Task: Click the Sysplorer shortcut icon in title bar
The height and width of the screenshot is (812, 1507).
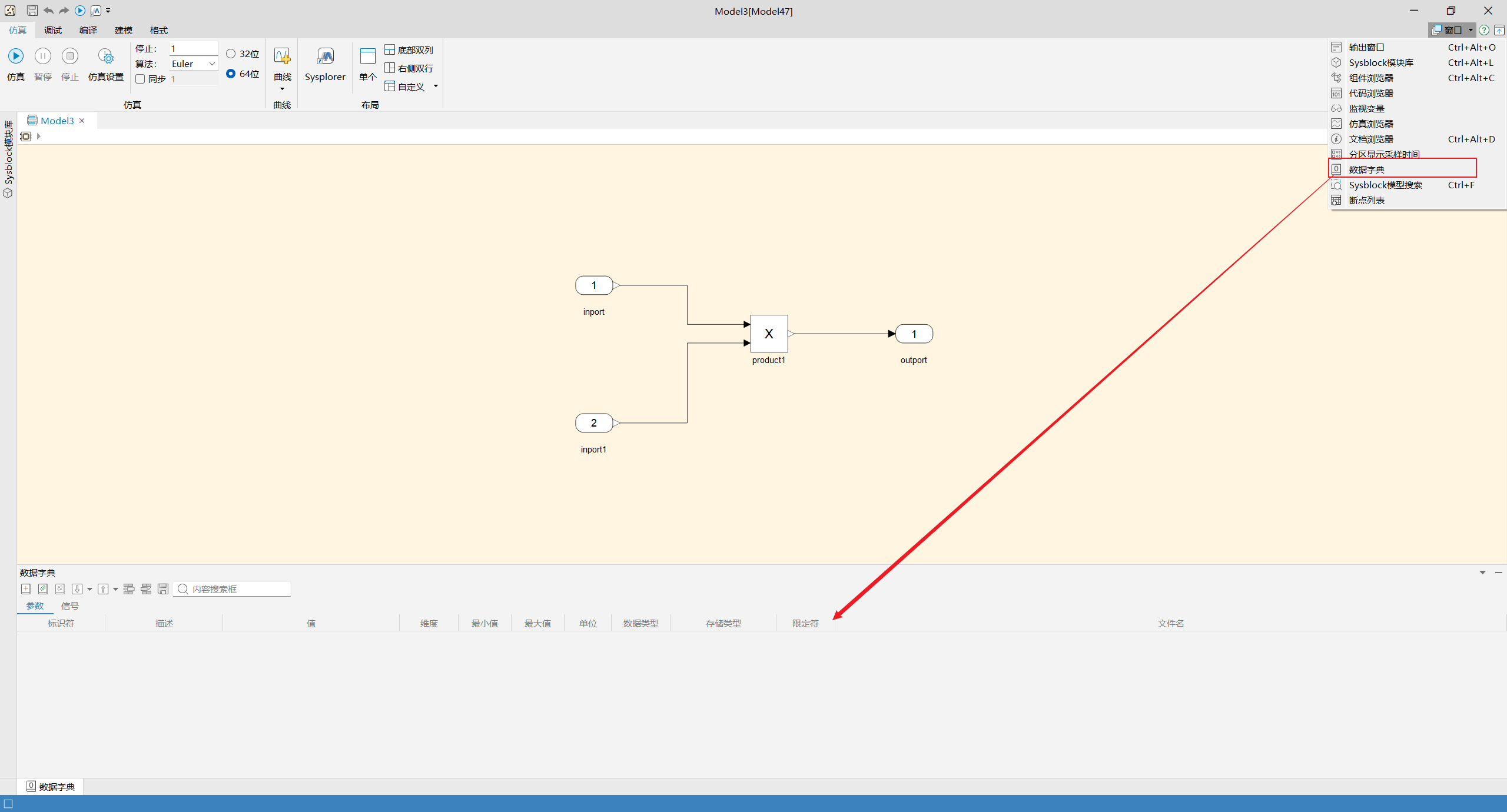Action: (x=96, y=11)
